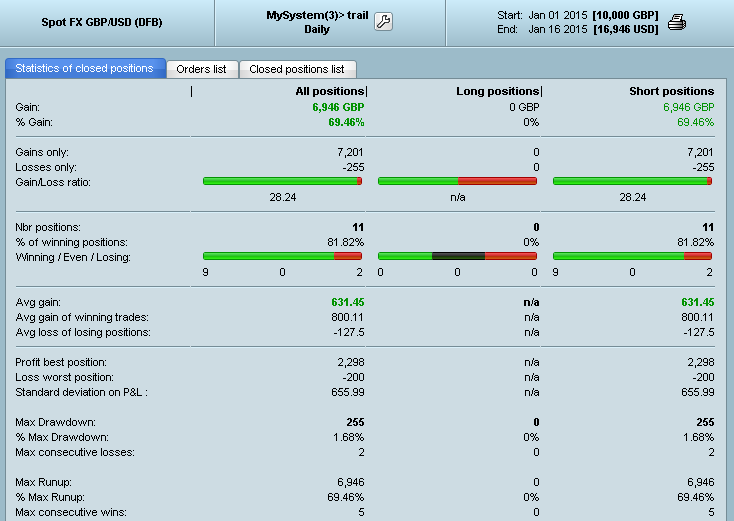Click the Gains only row label

click(42, 152)
